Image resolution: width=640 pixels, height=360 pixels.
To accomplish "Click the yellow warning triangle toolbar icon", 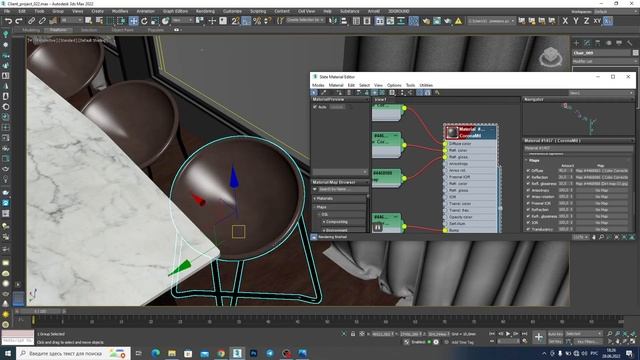I will 458,21.
